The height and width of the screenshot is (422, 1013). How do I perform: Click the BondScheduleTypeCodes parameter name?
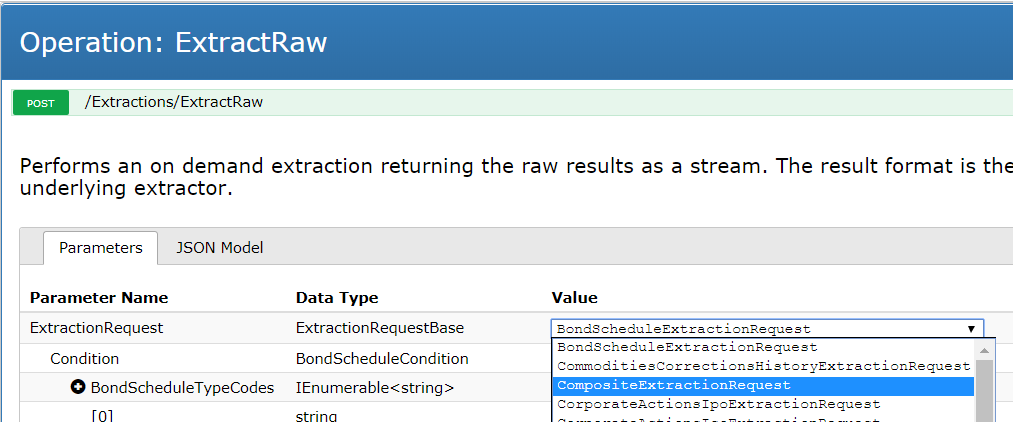(182, 388)
